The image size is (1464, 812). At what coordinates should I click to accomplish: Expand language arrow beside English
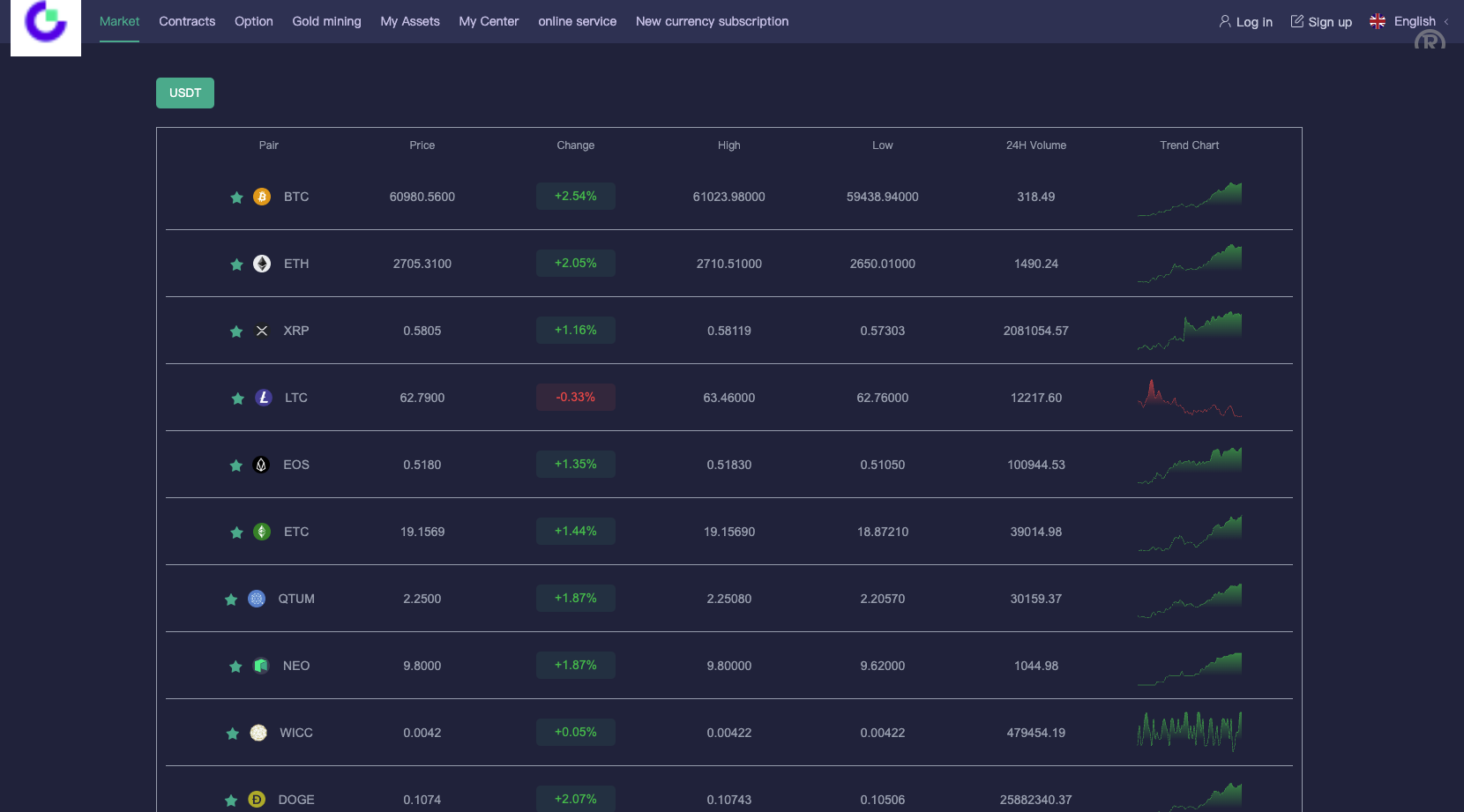pos(1446,22)
